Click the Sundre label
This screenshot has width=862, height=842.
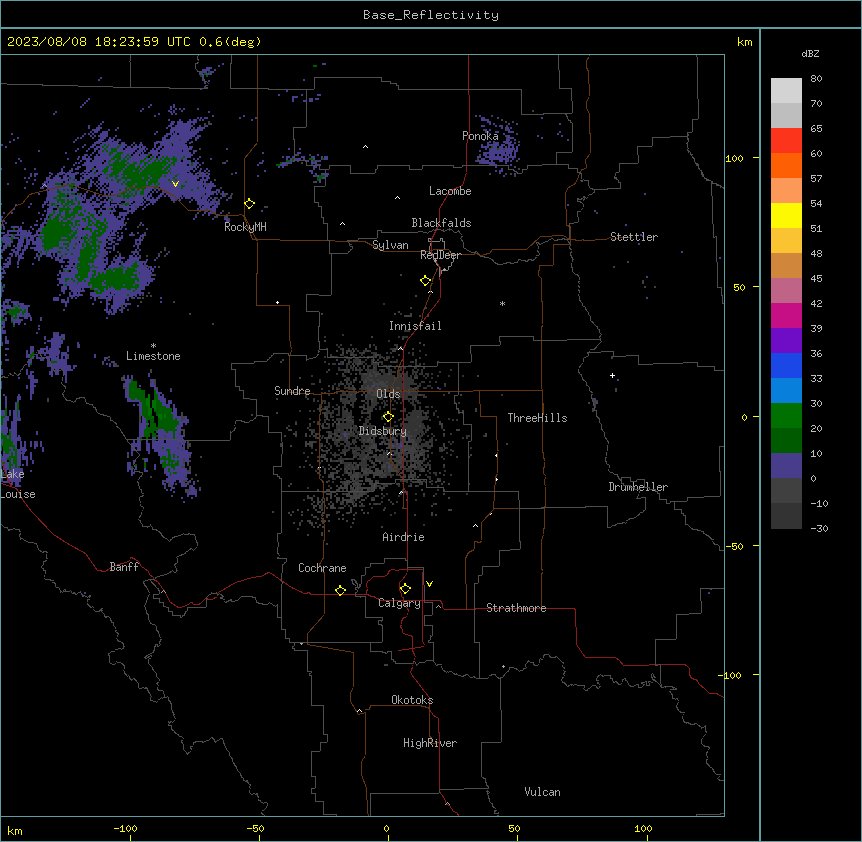click(292, 391)
